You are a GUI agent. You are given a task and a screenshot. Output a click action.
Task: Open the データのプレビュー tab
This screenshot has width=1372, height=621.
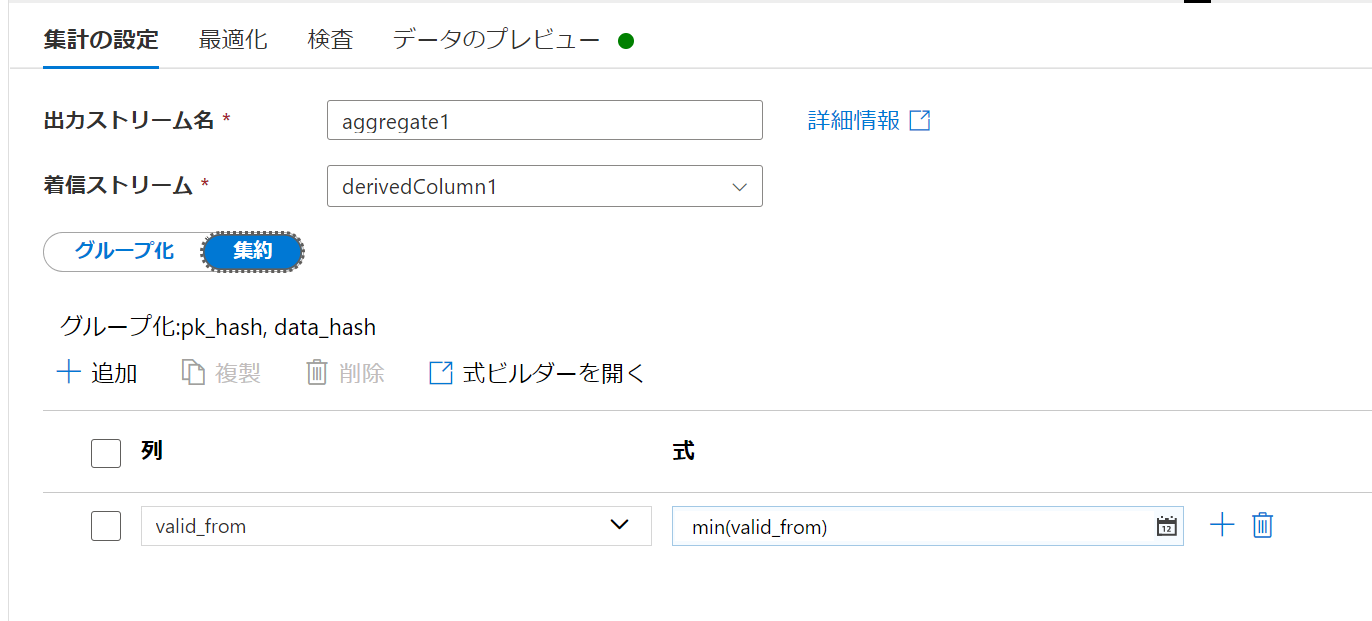pos(496,40)
